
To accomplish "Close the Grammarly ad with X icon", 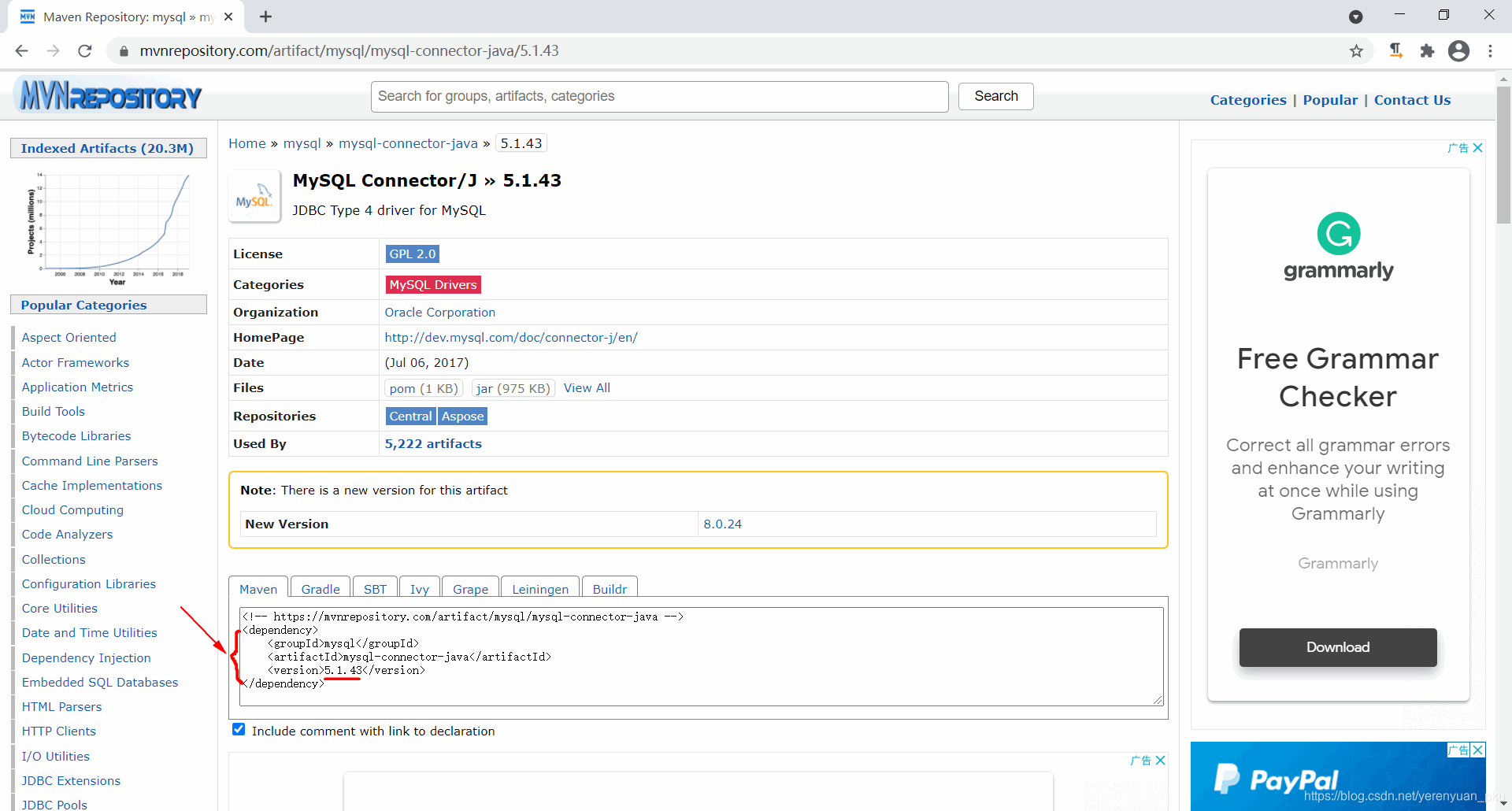I will [x=1477, y=147].
